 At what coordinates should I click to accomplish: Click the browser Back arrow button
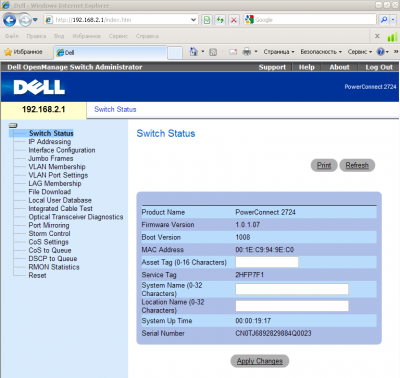tap(9, 20)
